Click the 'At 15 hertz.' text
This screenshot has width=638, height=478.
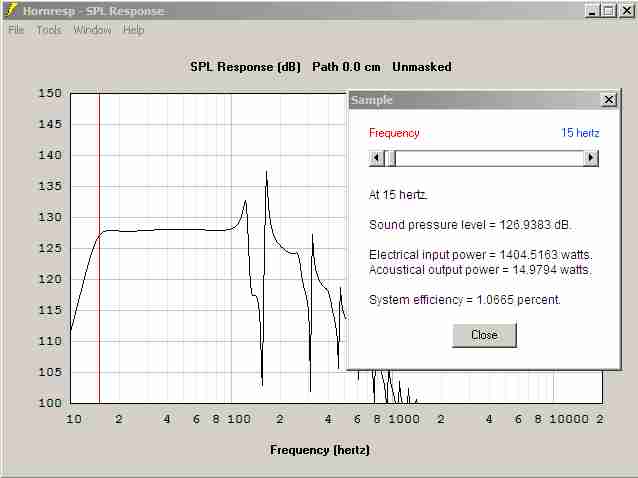pos(398,195)
